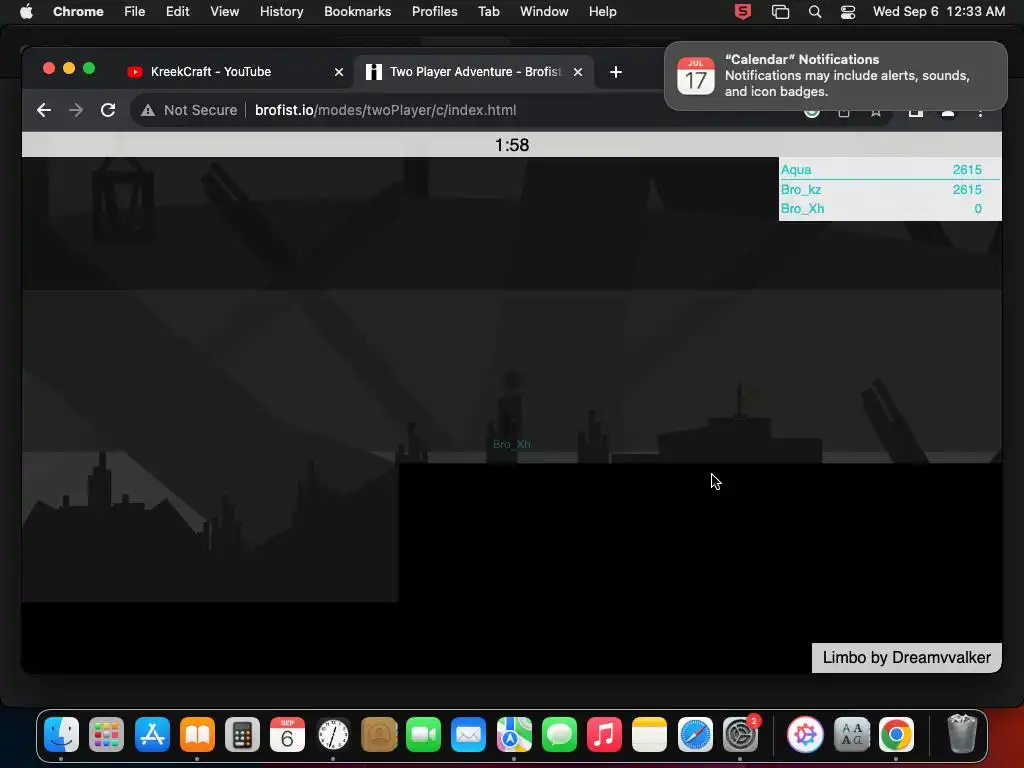The image size is (1024, 768).
Task: Open the Apple menu
Action: 26,11
